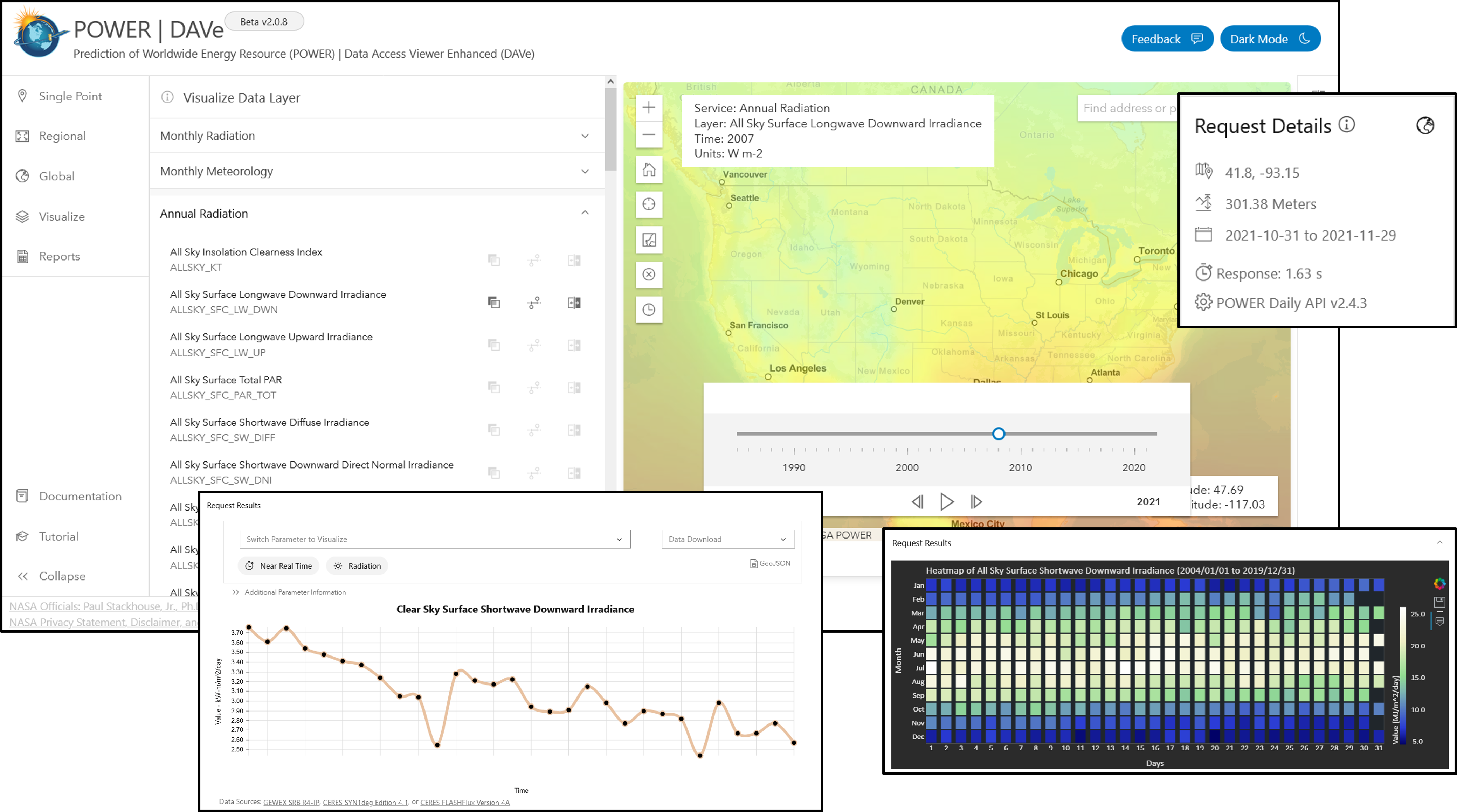Image resolution: width=1457 pixels, height=812 pixels.
Task: Click the heatmap color scale bar
Action: (x=1403, y=675)
